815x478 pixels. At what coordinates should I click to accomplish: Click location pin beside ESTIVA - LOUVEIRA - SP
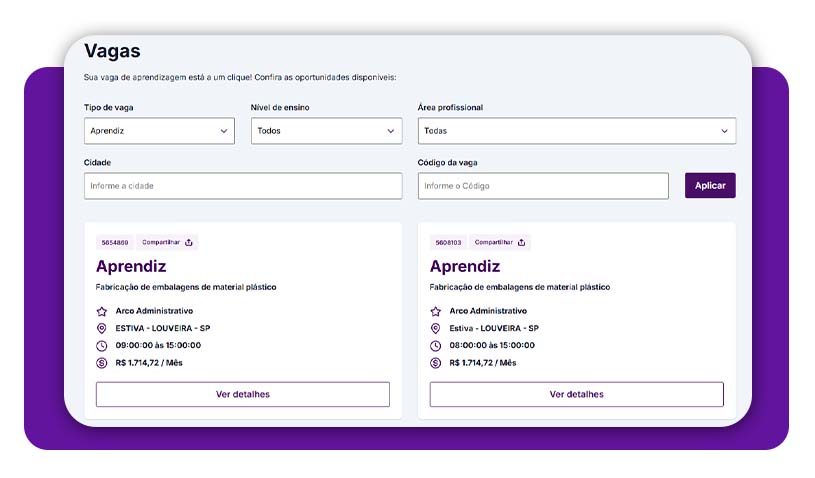(102, 328)
